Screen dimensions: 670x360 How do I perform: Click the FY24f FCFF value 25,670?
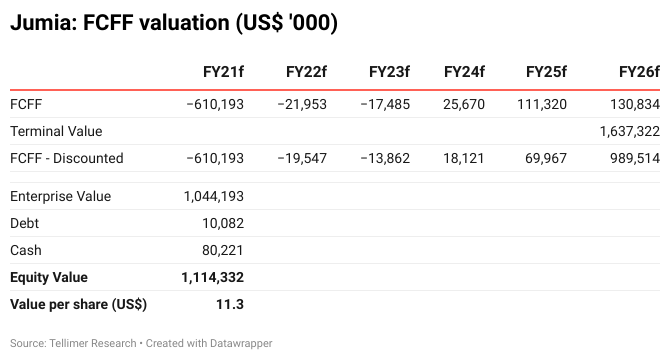point(464,104)
